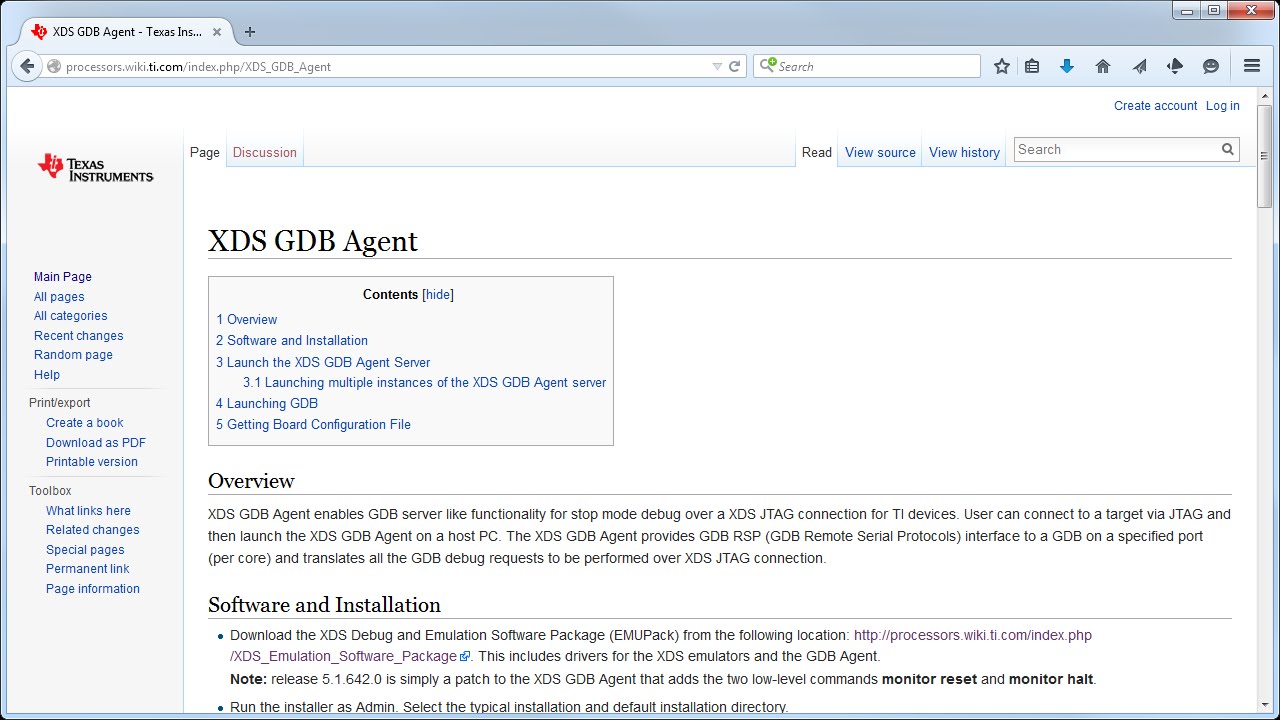Image resolution: width=1280 pixels, height=720 pixels.
Task: Open Special pages link
Action: click(85, 550)
